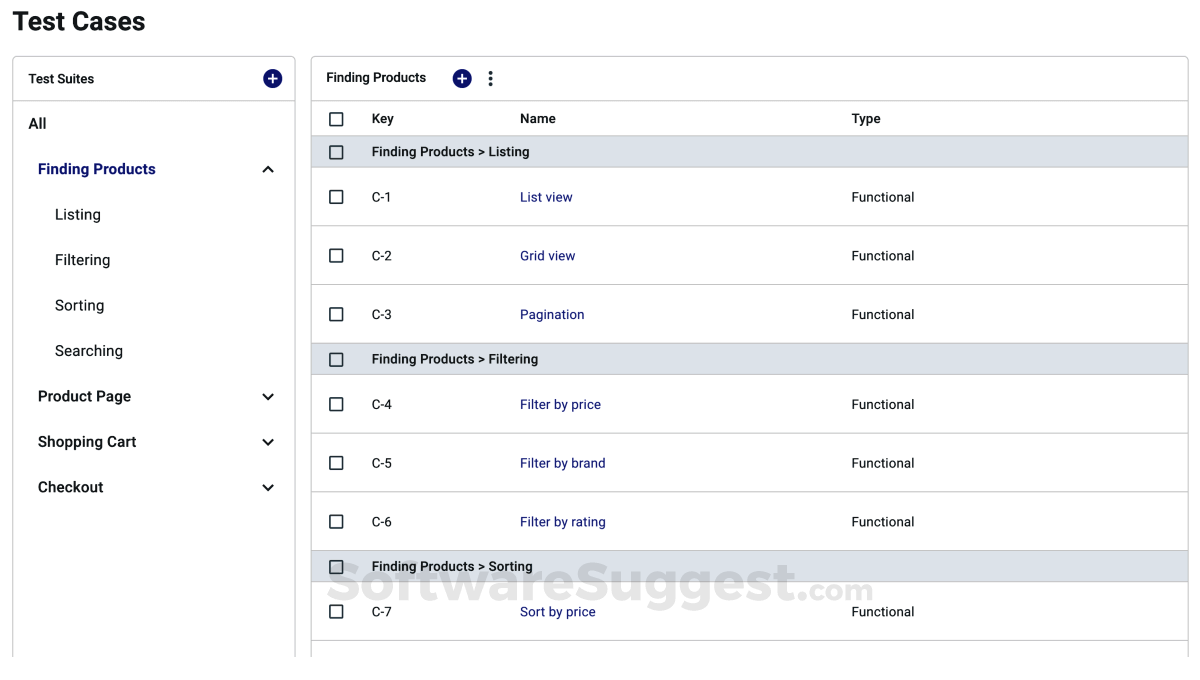Open the List view test case
The image size is (1200, 680).
(x=546, y=196)
